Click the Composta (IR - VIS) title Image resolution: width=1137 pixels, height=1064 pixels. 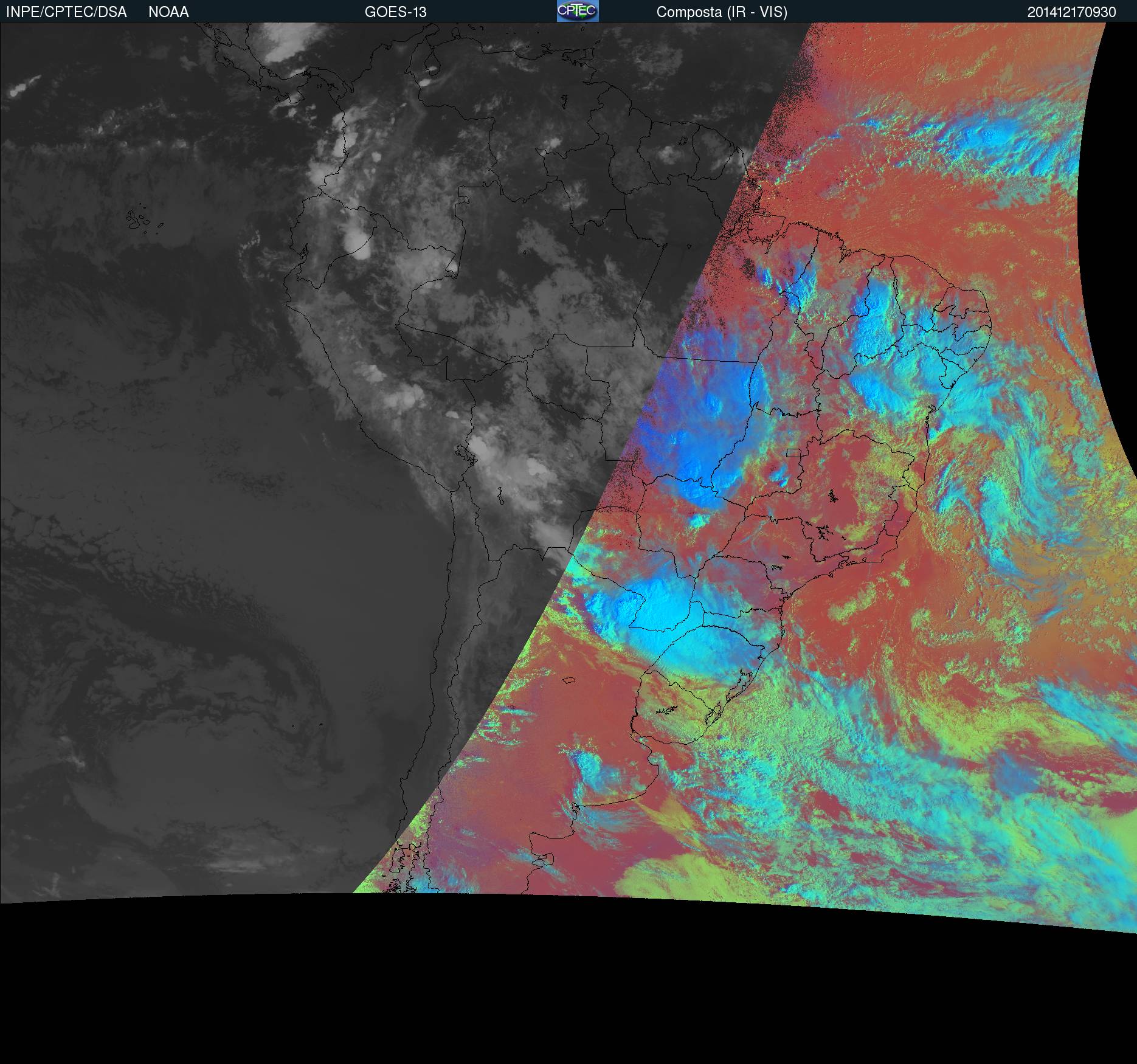[x=722, y=12]
